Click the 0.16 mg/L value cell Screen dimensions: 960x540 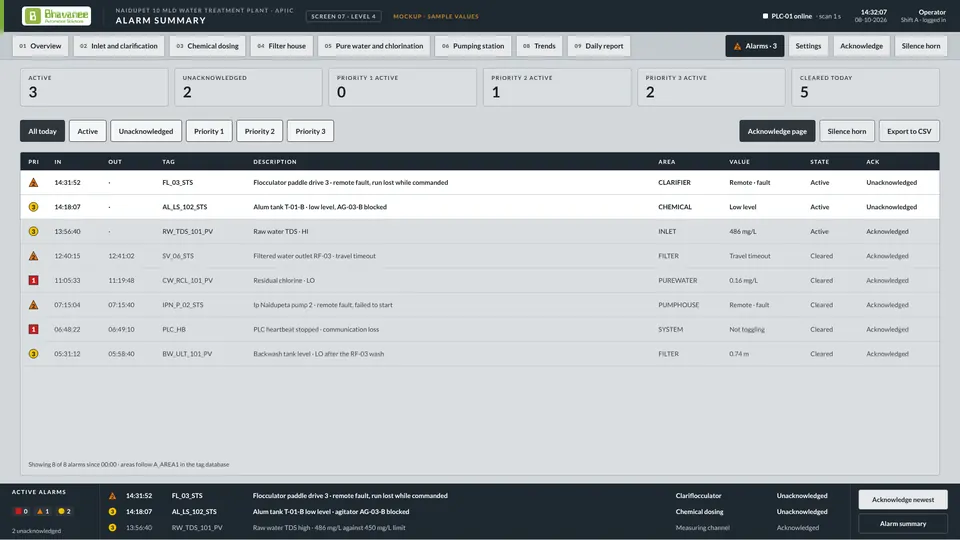743,280
